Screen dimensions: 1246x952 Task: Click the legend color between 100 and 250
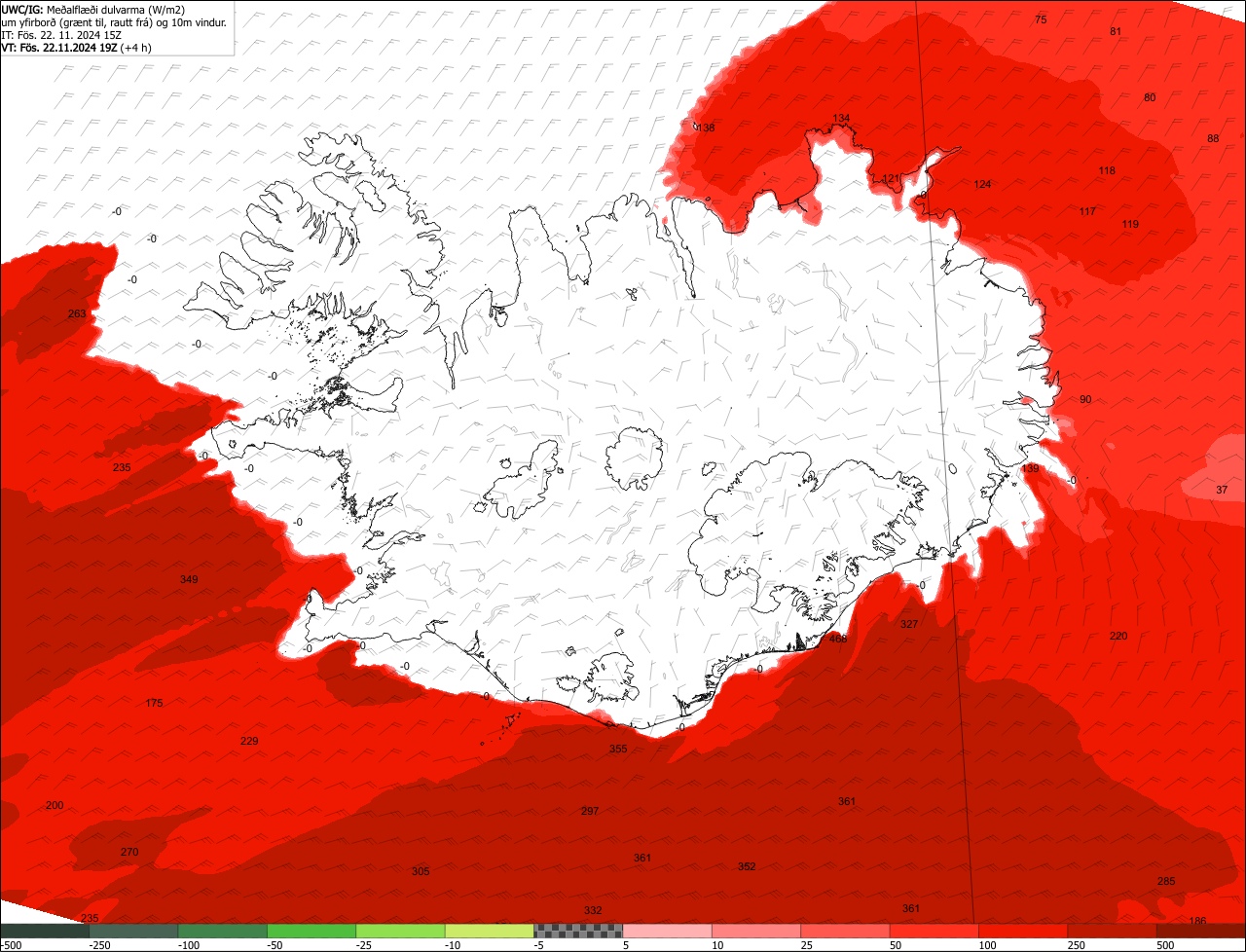1022,931
